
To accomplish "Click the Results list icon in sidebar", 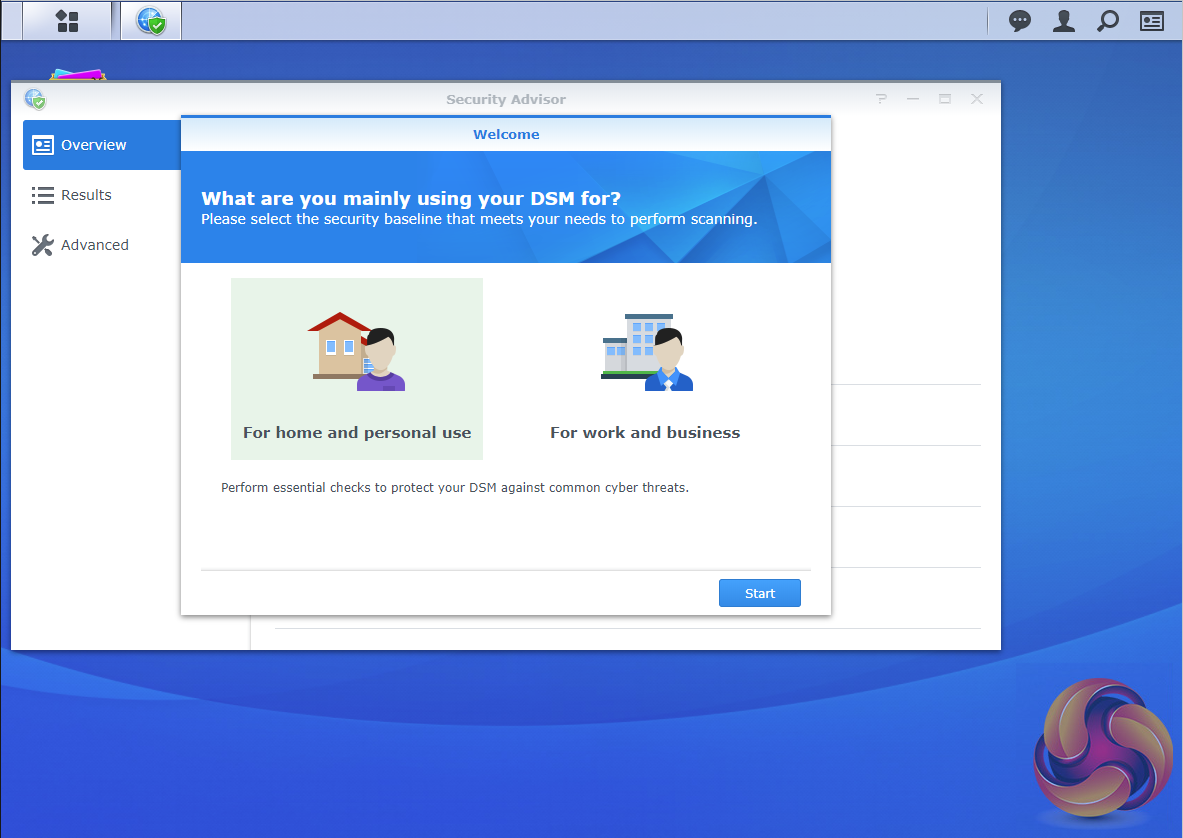I will [x=42, y=195].
